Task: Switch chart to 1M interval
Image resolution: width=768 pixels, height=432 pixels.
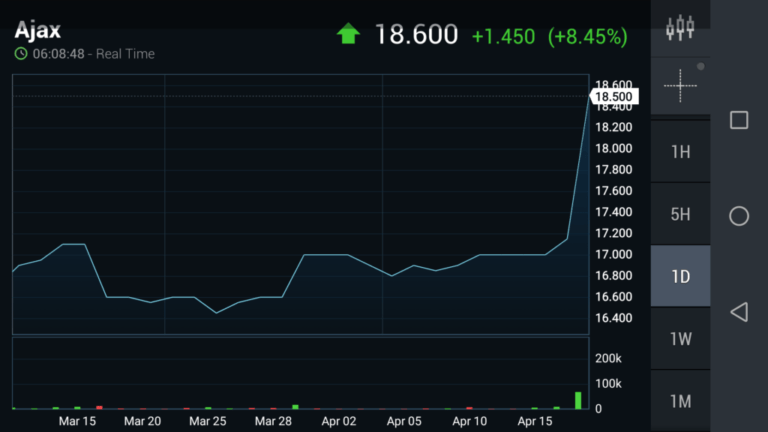Action: point(680,401)
